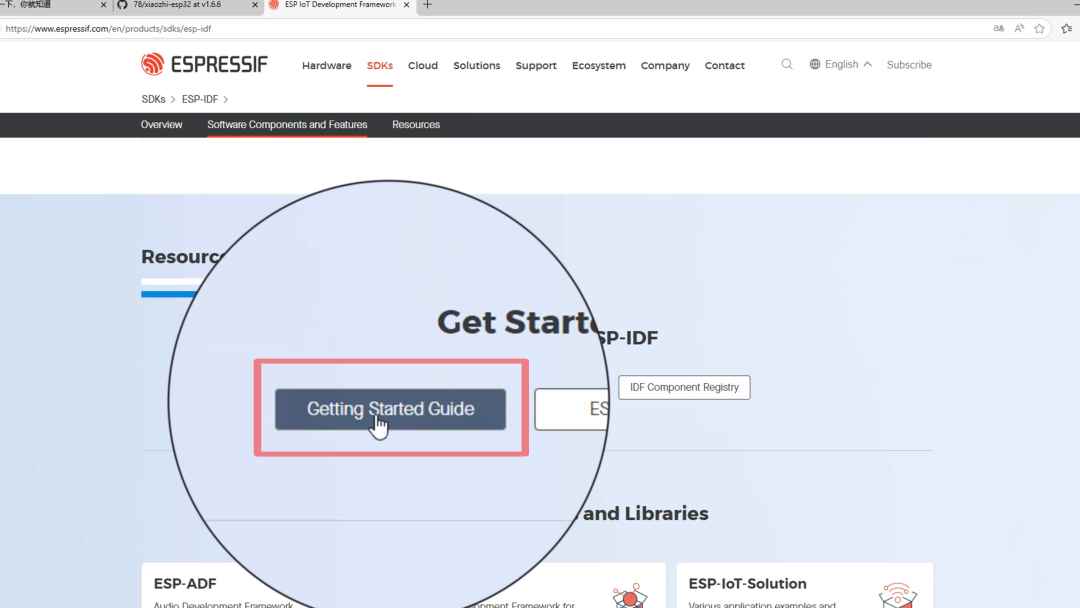Click the read aloud icon in address bar
This screenshot has height=608, width=1080.
coord(1019,28)
